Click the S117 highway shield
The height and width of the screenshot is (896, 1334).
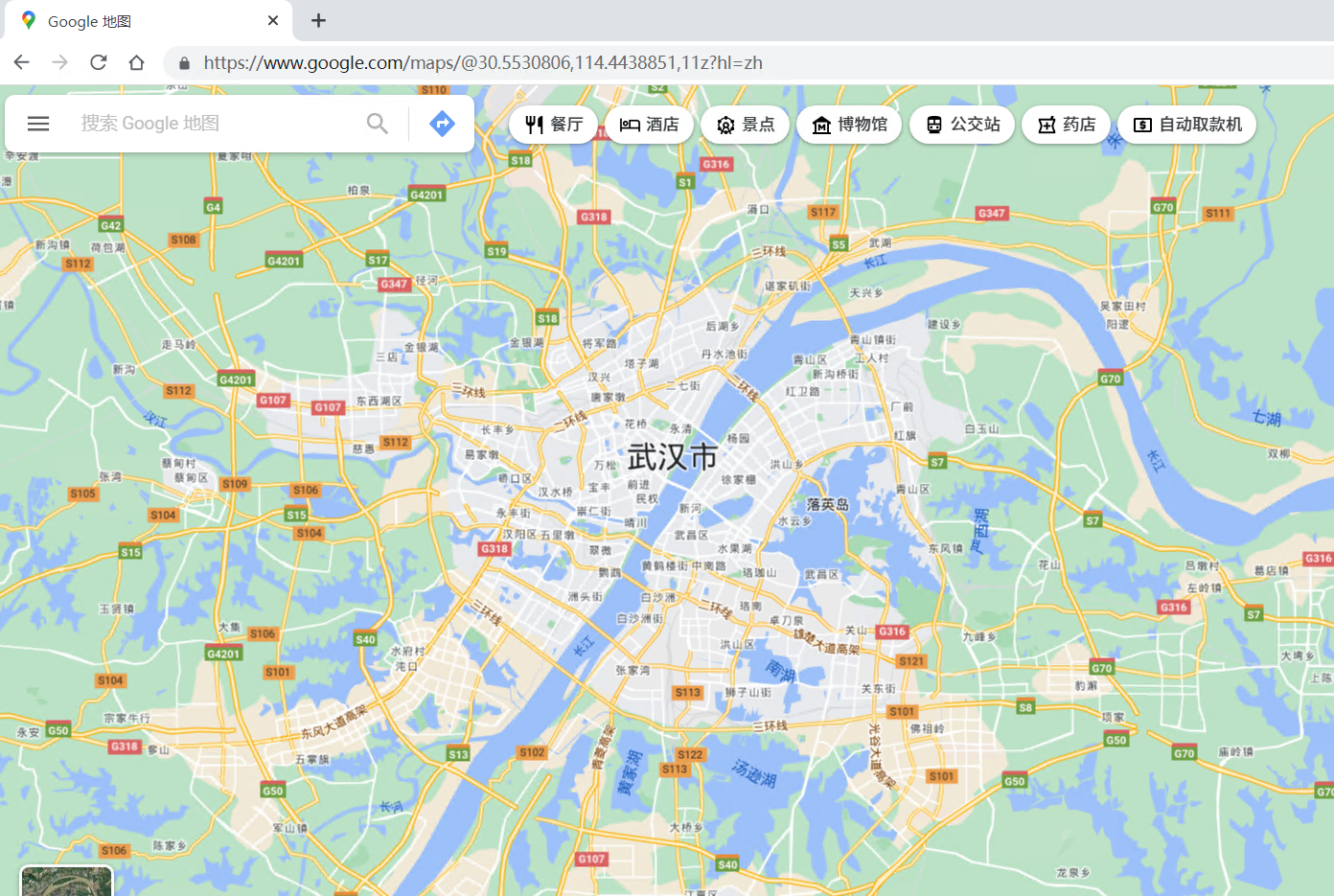tap(823, 212)
